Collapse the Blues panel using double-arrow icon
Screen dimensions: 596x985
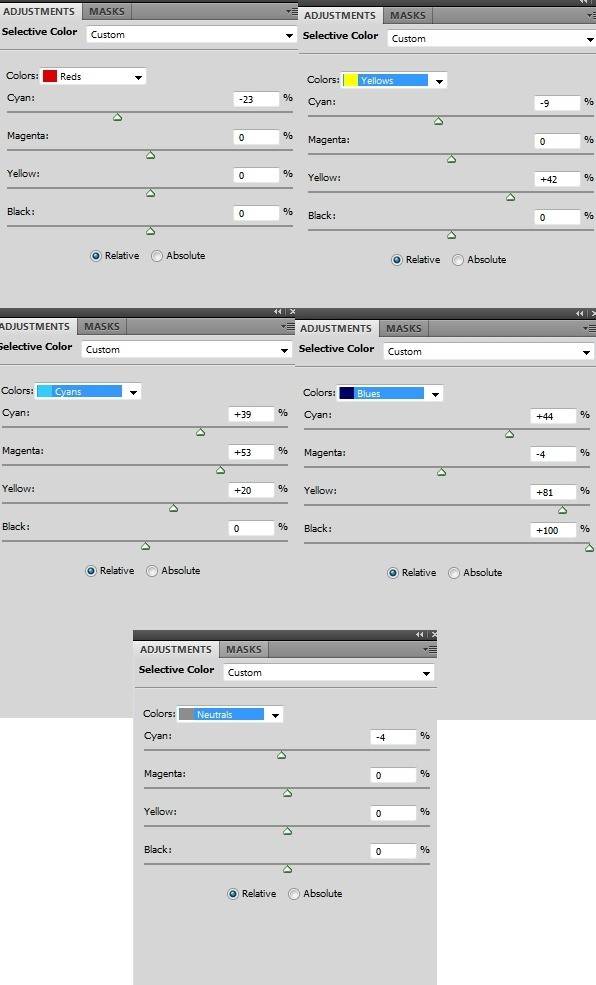click(x=580, y=313)
